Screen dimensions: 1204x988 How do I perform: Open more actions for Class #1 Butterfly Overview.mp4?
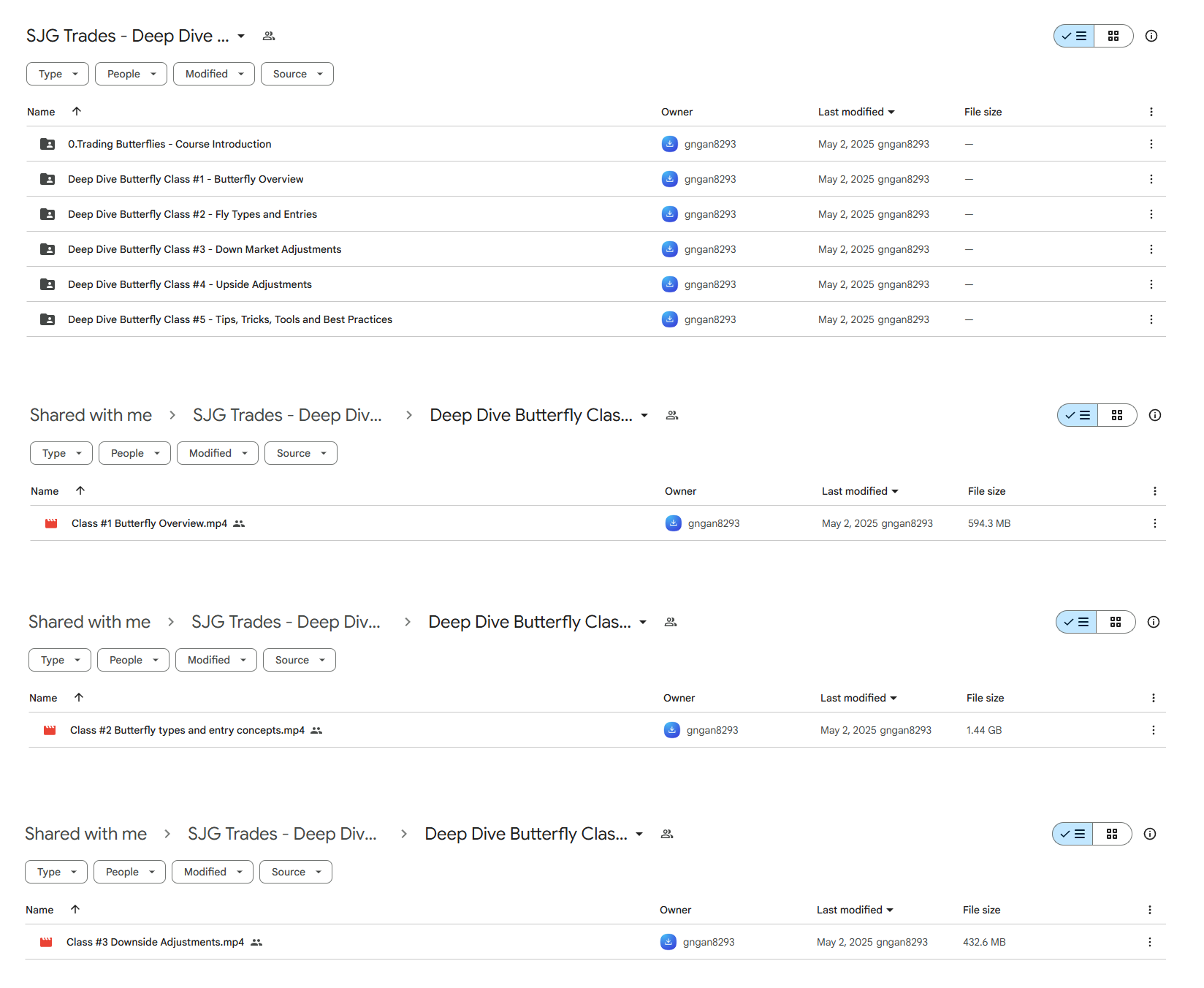1155,523
